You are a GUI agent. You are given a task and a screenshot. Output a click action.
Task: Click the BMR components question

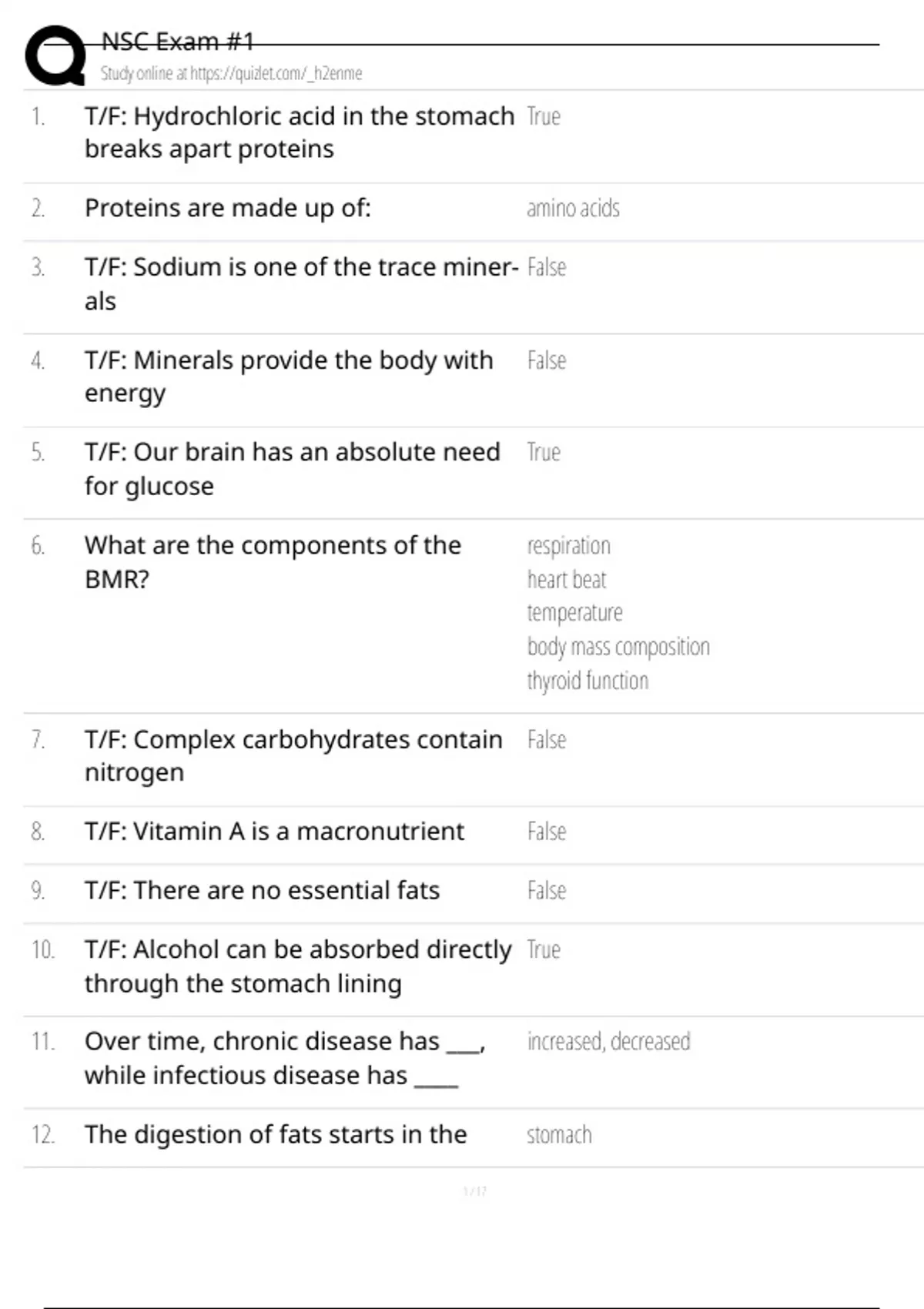(x=273, y=561)
